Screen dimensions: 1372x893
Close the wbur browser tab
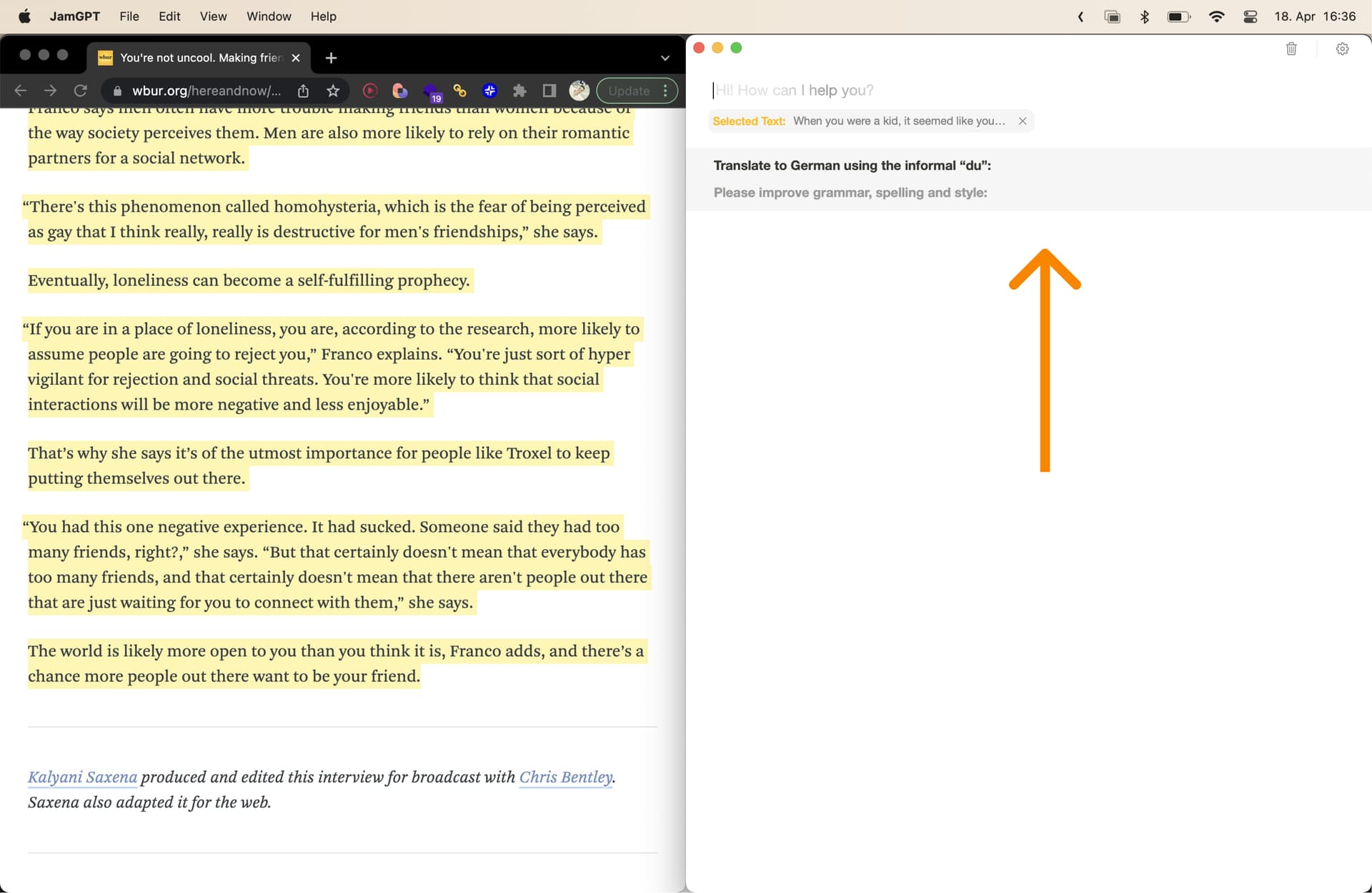tap(296, 58)
